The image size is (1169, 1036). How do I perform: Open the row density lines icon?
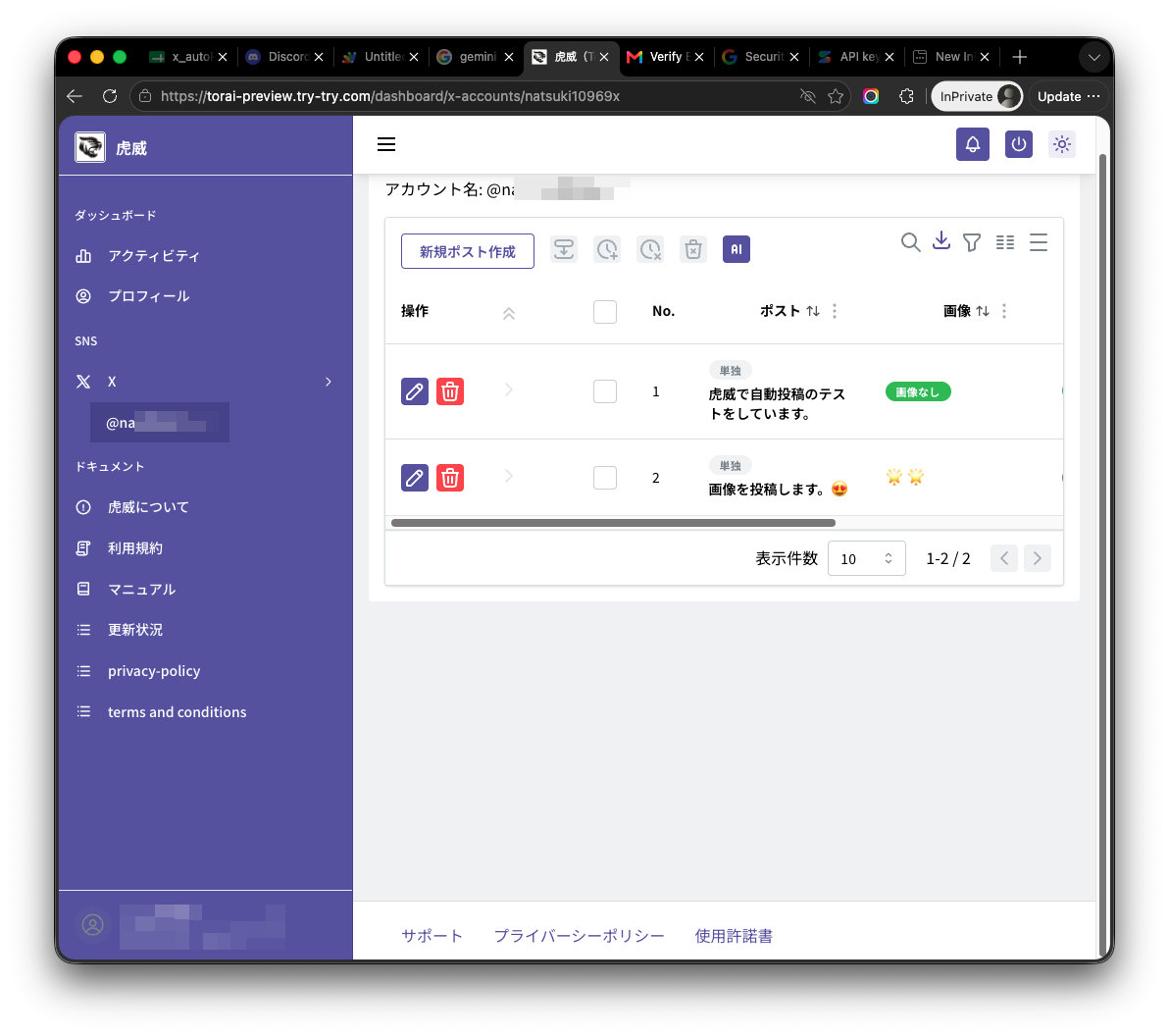[1039, 242]
